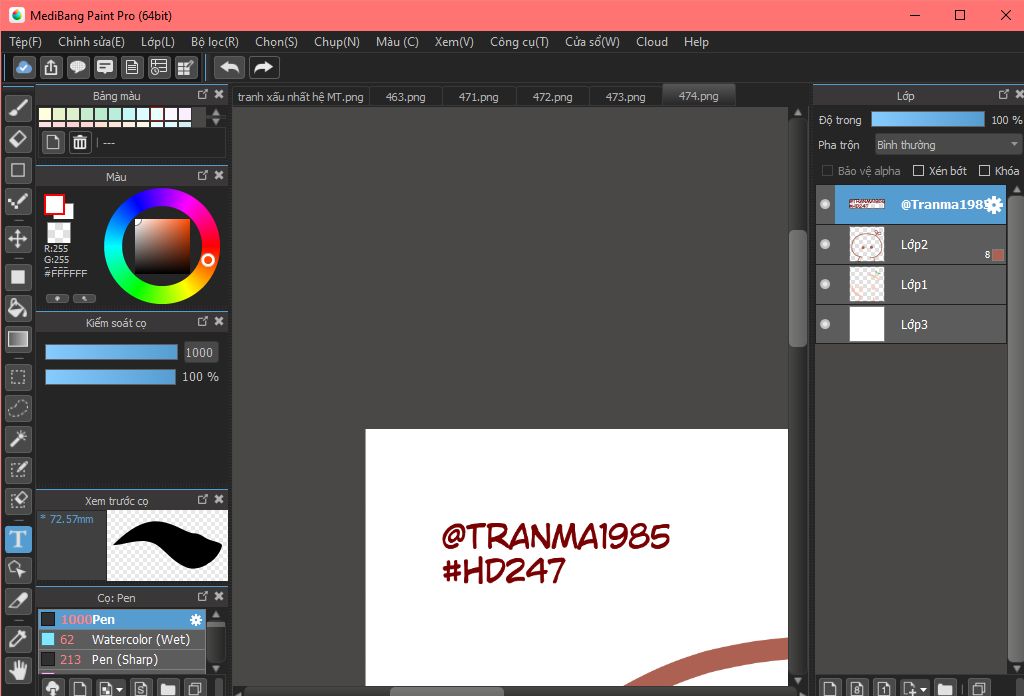Select the Eyedropper tool
1024x696 pixels.
(x=18, y=639)
